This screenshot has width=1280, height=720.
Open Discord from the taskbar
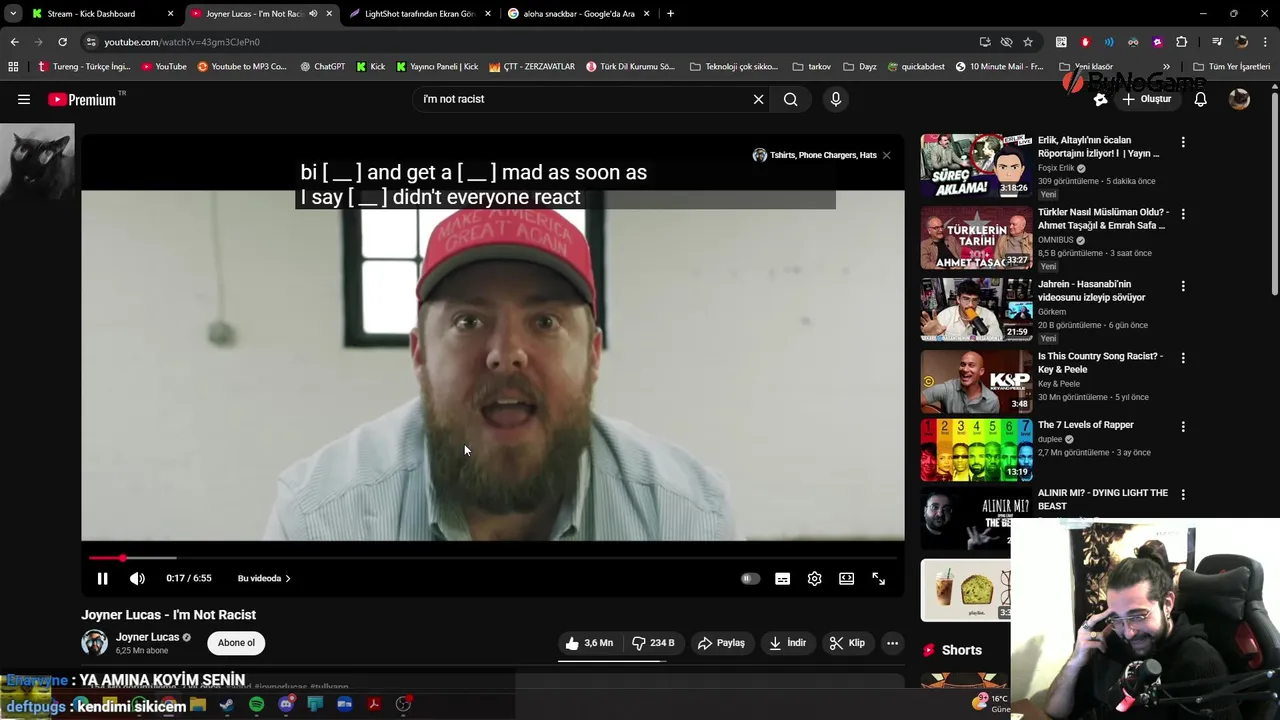pyautogui.click(x=286, y=704)
